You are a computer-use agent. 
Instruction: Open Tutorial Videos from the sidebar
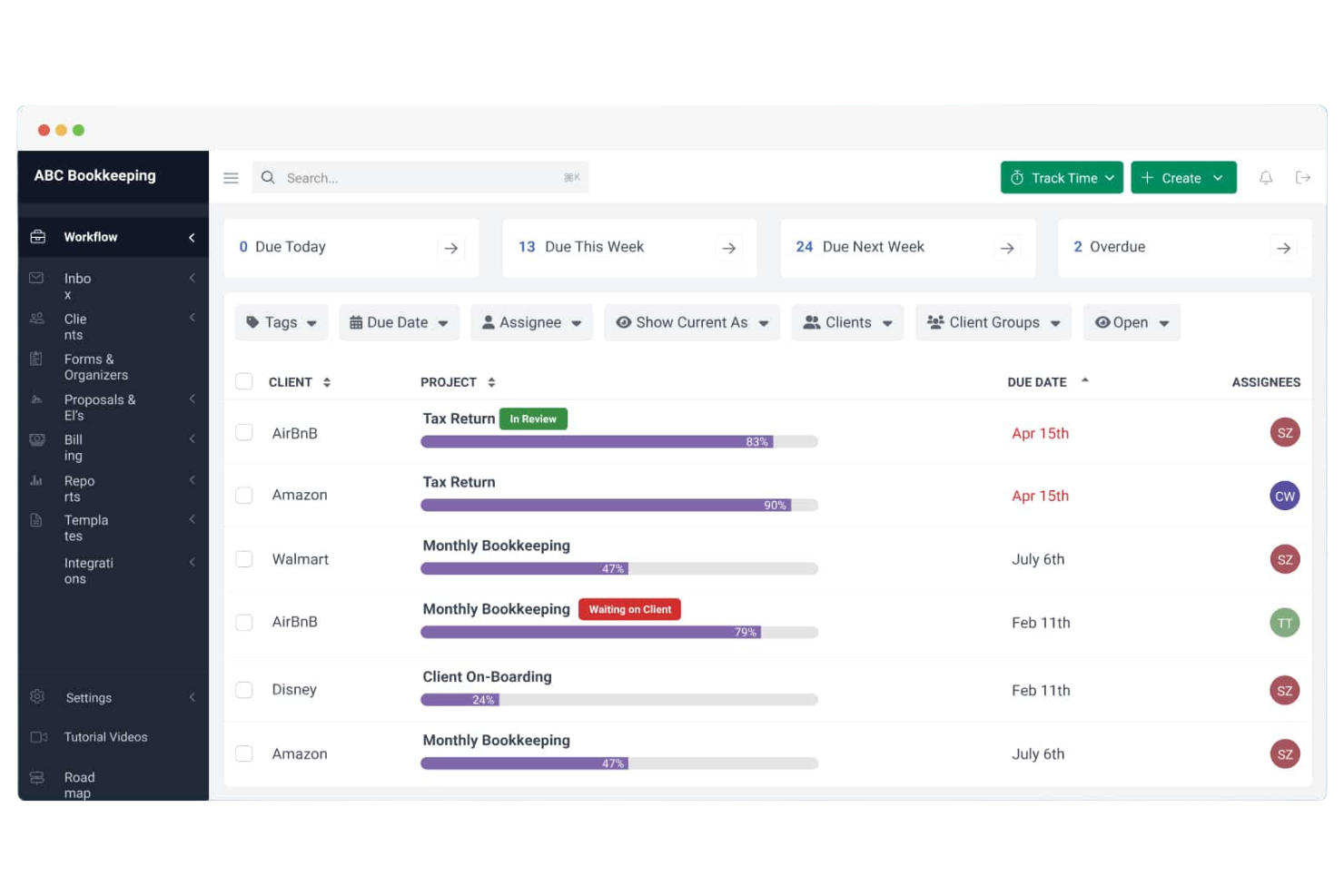point(104,736)
